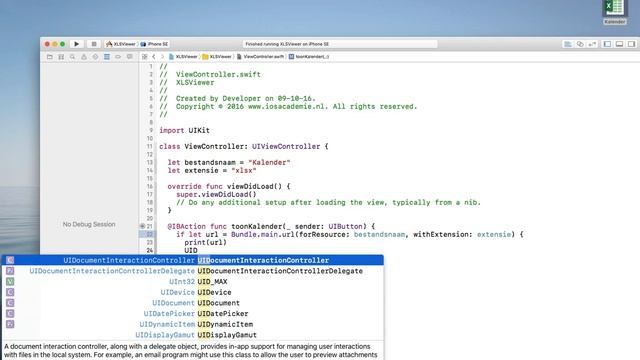Click the viewDidLoad function name
Viewport: 640px width, 360px height.
(250, 187)
